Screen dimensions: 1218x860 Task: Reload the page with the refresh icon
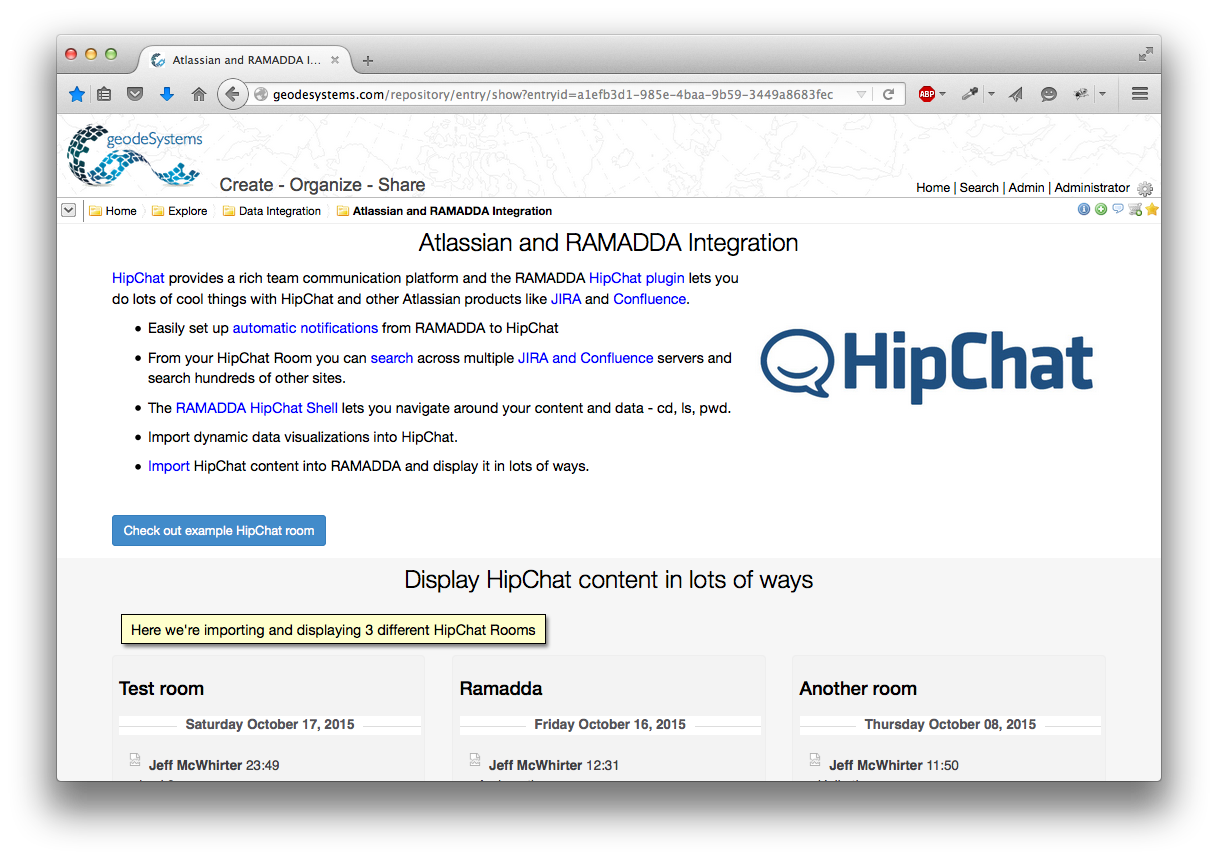[x=888, y=94]
